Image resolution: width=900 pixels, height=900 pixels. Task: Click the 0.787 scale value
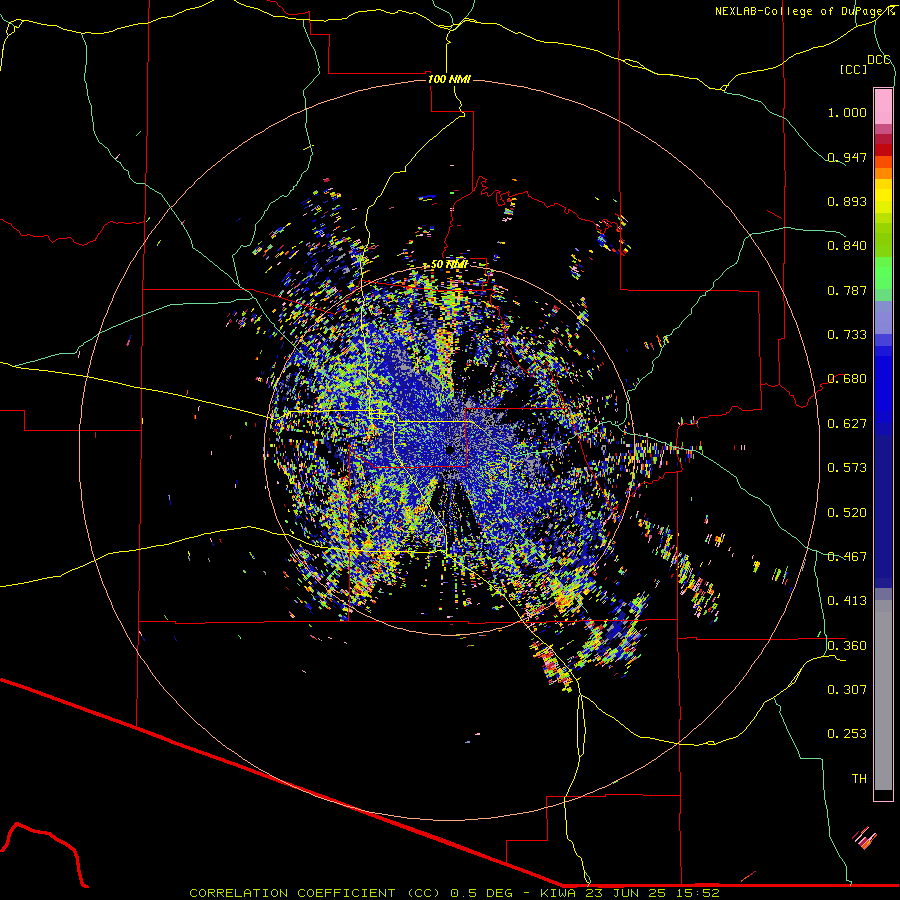click(x=847, y=290)
